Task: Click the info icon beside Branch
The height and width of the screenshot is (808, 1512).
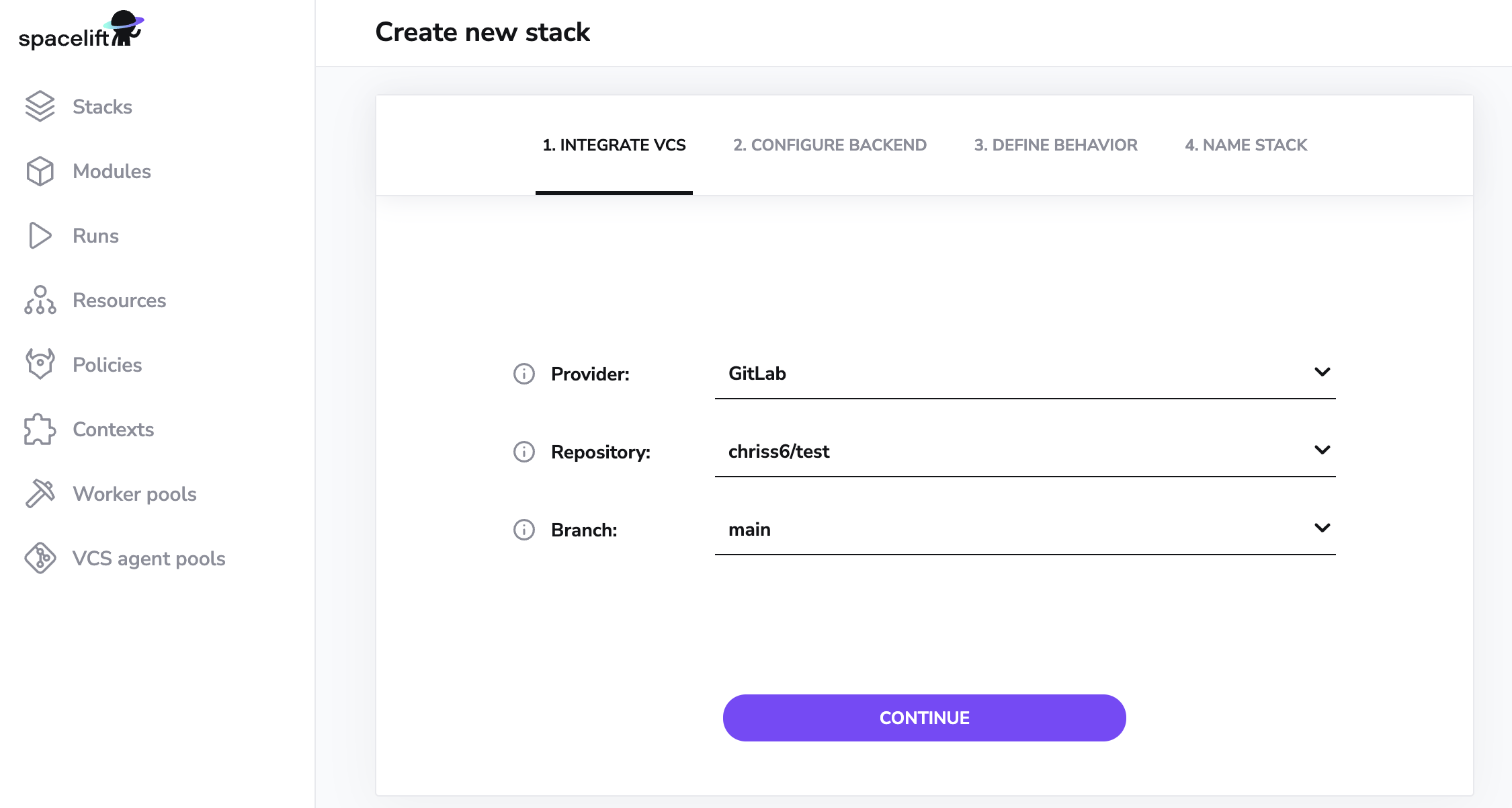Action: tap(524, 530)
